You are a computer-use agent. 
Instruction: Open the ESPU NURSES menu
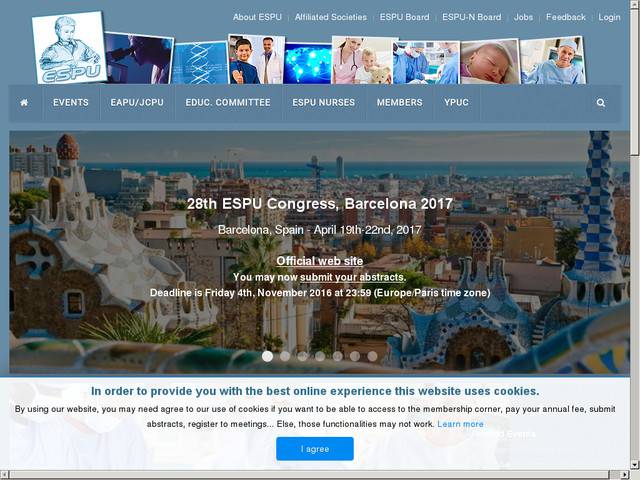tap(323, 102)
